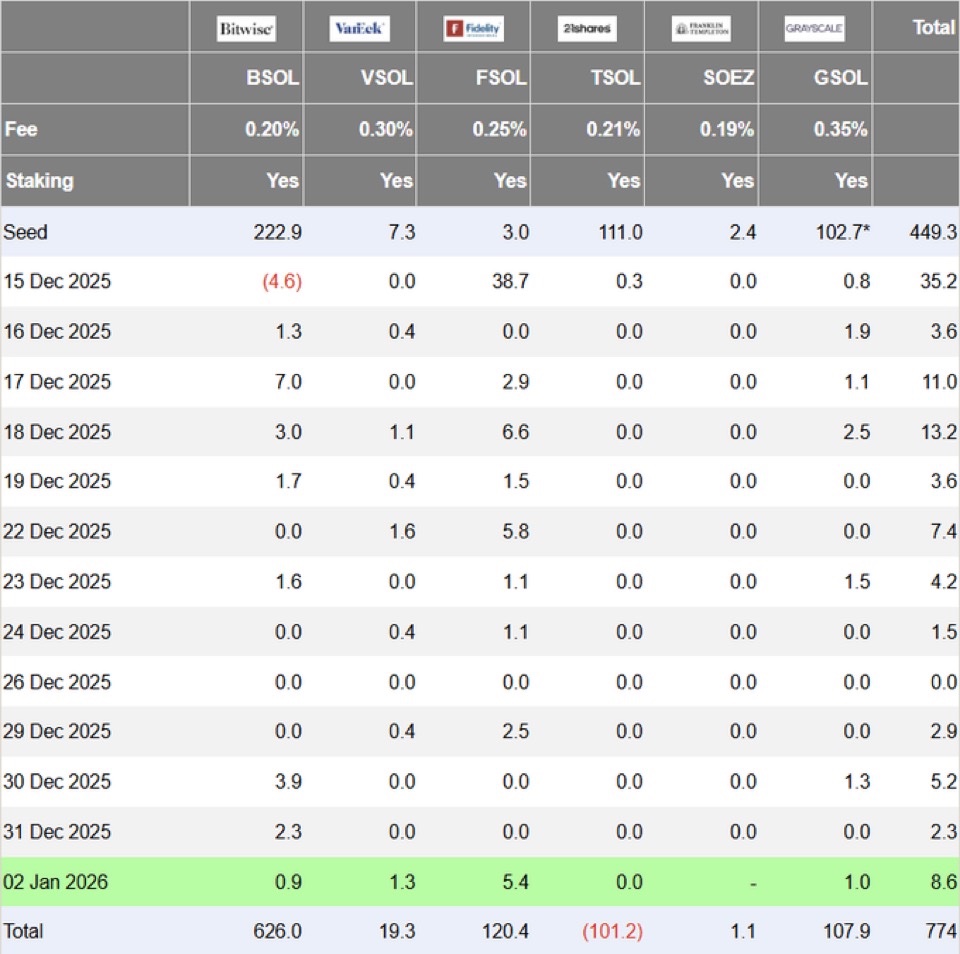
Task: Select the 15 Dec 2025 date
Action: point(57,281)
